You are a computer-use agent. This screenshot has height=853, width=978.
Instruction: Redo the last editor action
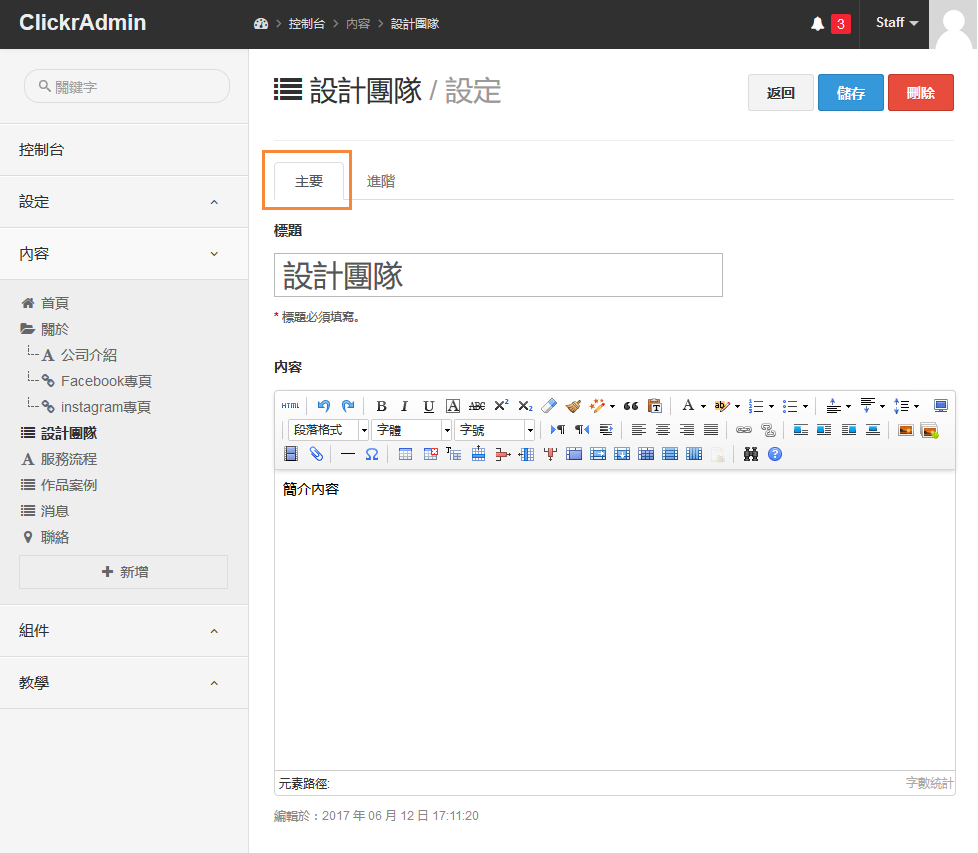pyautogui.click(x=348, y=406)
